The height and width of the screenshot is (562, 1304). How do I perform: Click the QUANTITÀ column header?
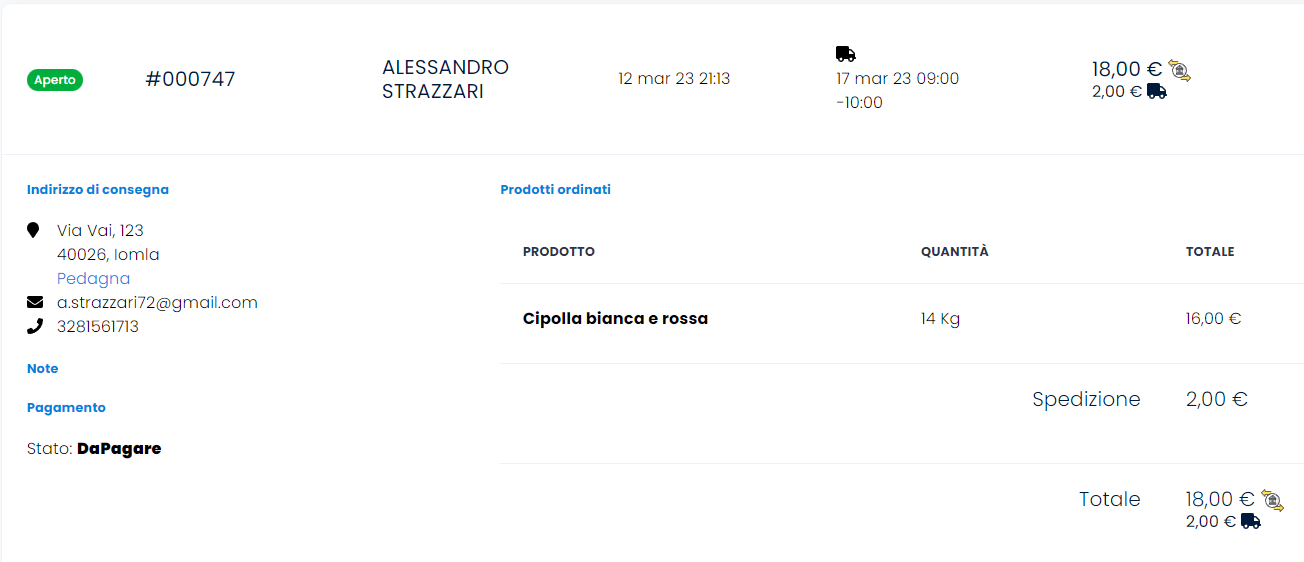point(954,252)
